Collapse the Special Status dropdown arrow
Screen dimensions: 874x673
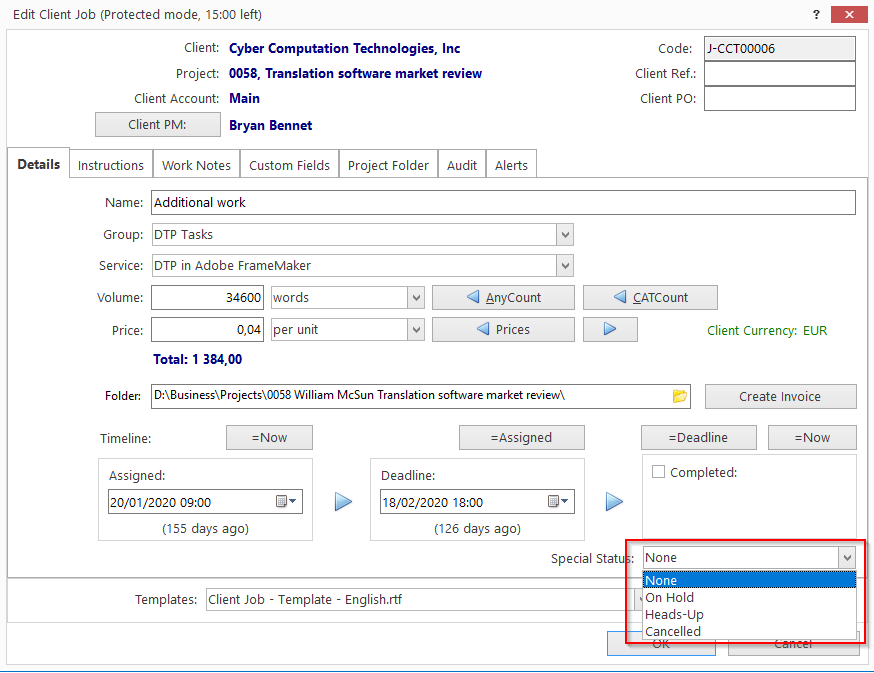(x=847, y=558)
